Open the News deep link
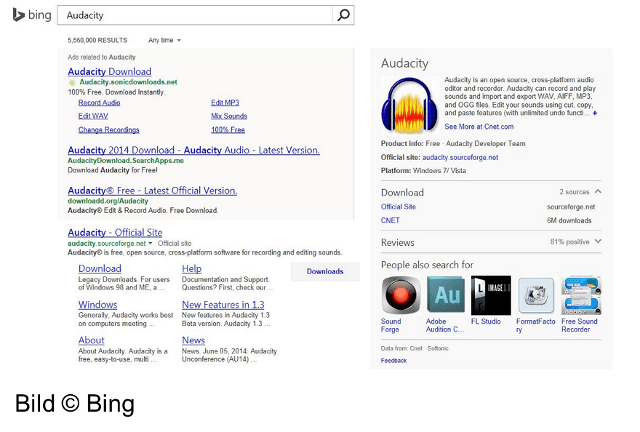The image size is (640, 432). pyautogui.click(x=193, y=340)
